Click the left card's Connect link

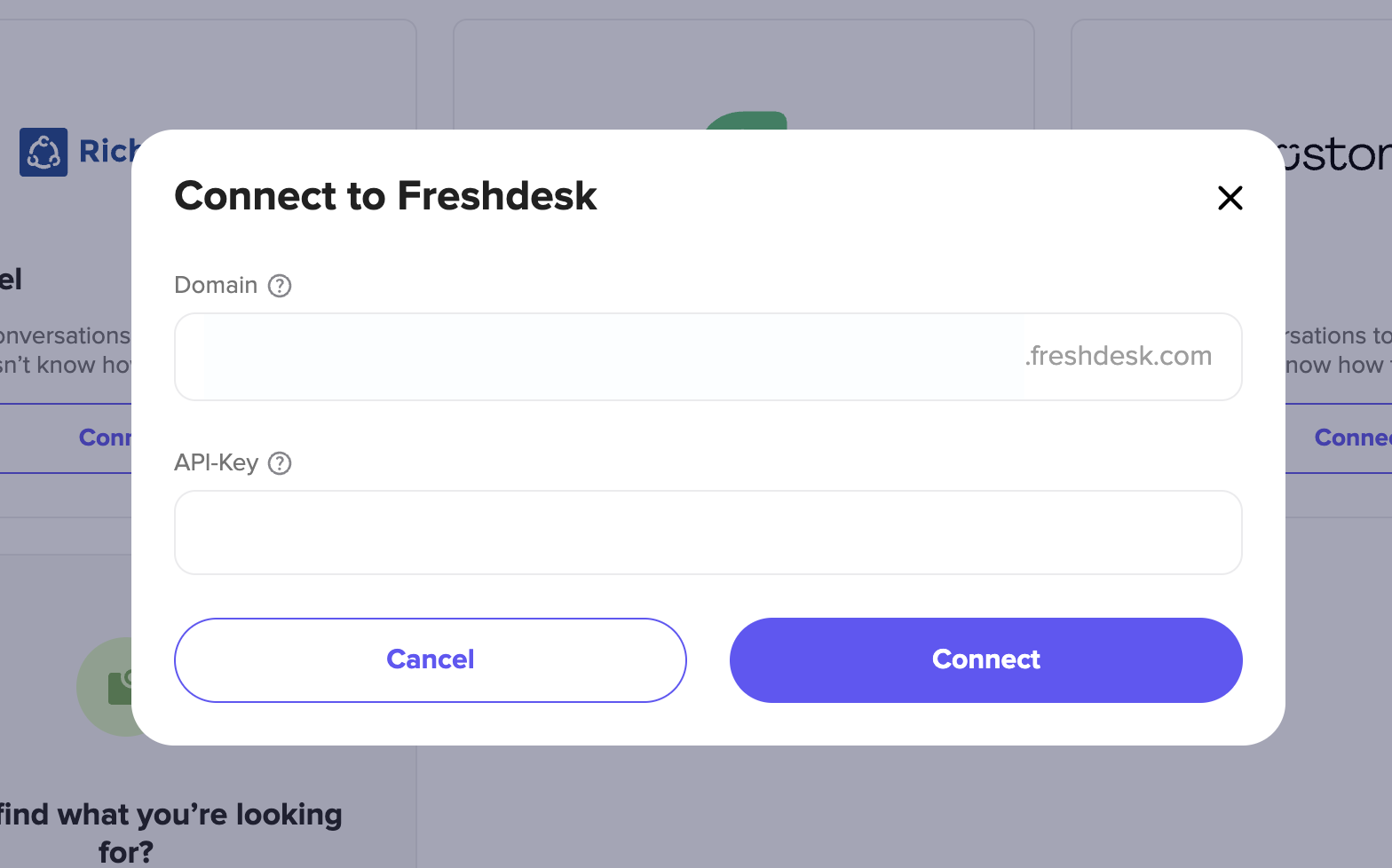click(105, 438)
